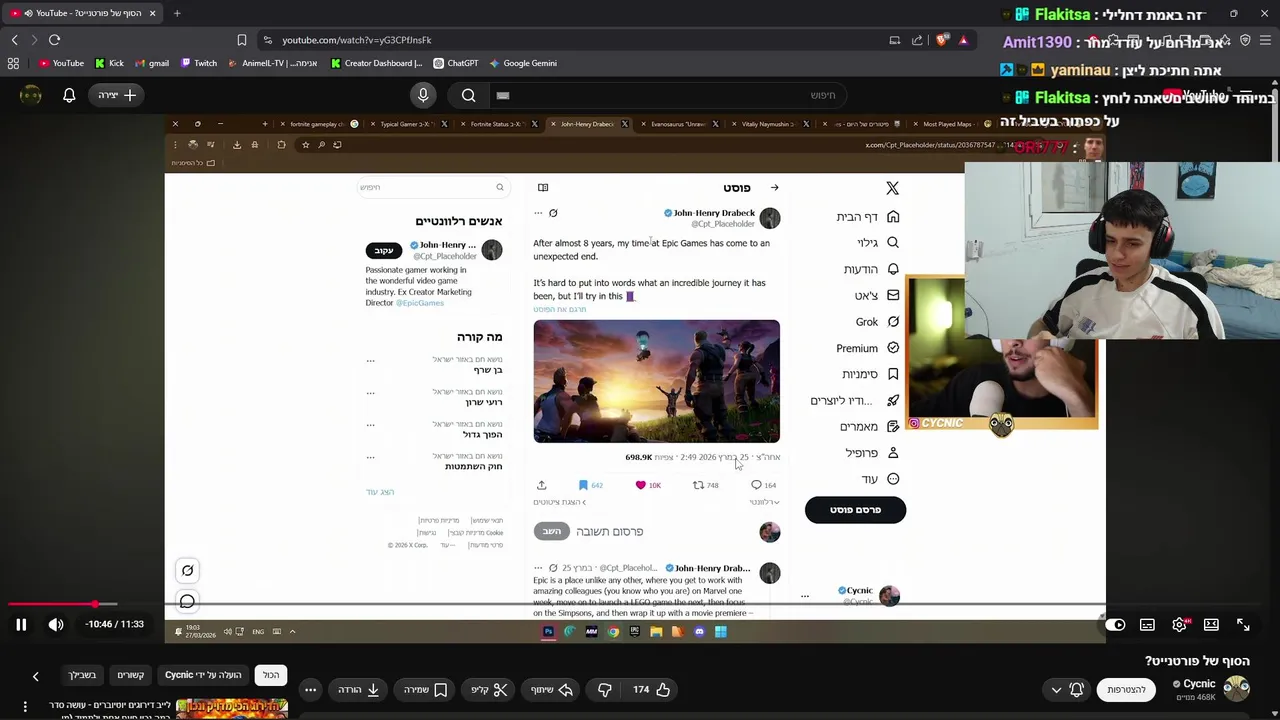Open the Google Gemini bookmark
The height and width of the screenshot is (720, 1280).
coord(522,63)
